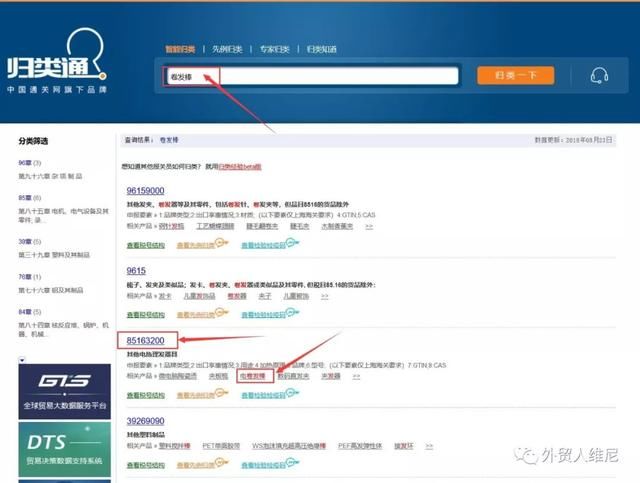The height and width of the screenshot is (483, 640).
Task: Open tariff code 96159000
Action: [145, 191]
